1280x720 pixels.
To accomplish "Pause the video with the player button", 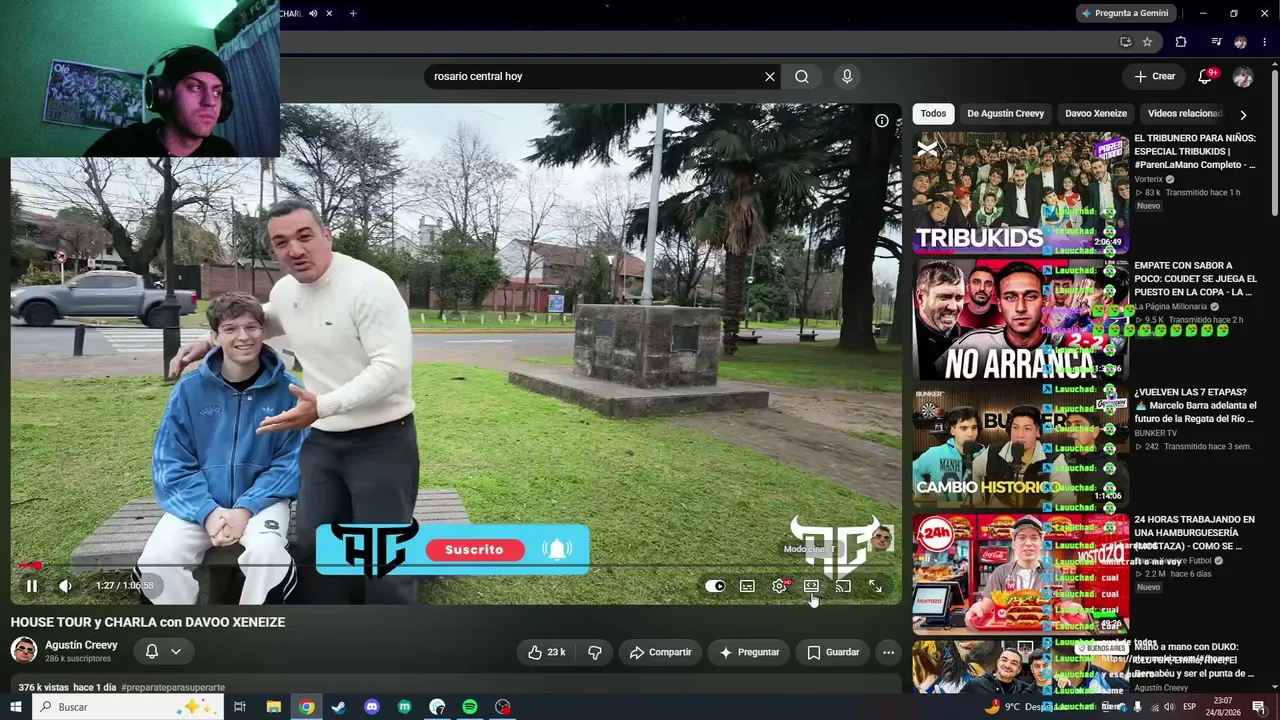I will click(x=32, y=586).
